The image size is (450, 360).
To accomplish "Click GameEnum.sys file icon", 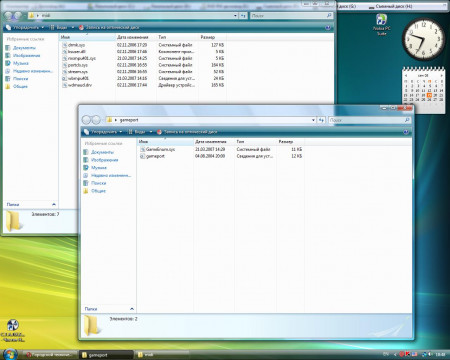I will click(142, 149).
